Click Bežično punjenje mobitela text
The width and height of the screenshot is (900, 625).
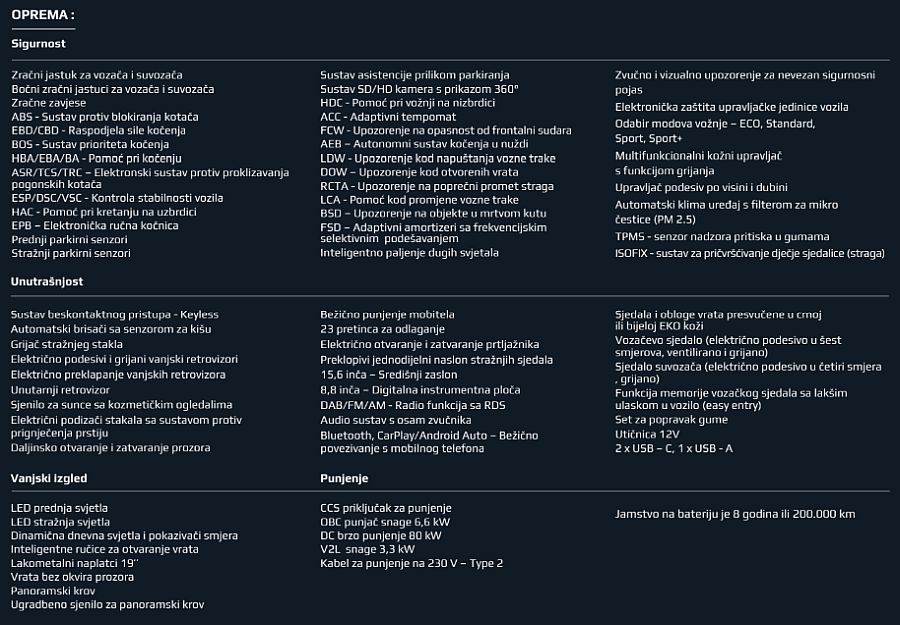point(387,315)
